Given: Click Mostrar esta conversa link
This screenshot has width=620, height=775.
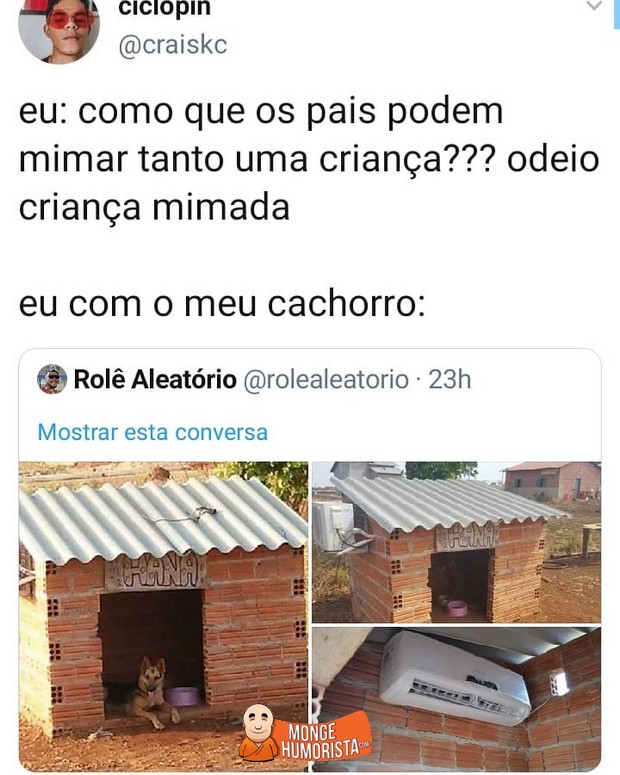Looking at the screenshot, I should point(153,432).
